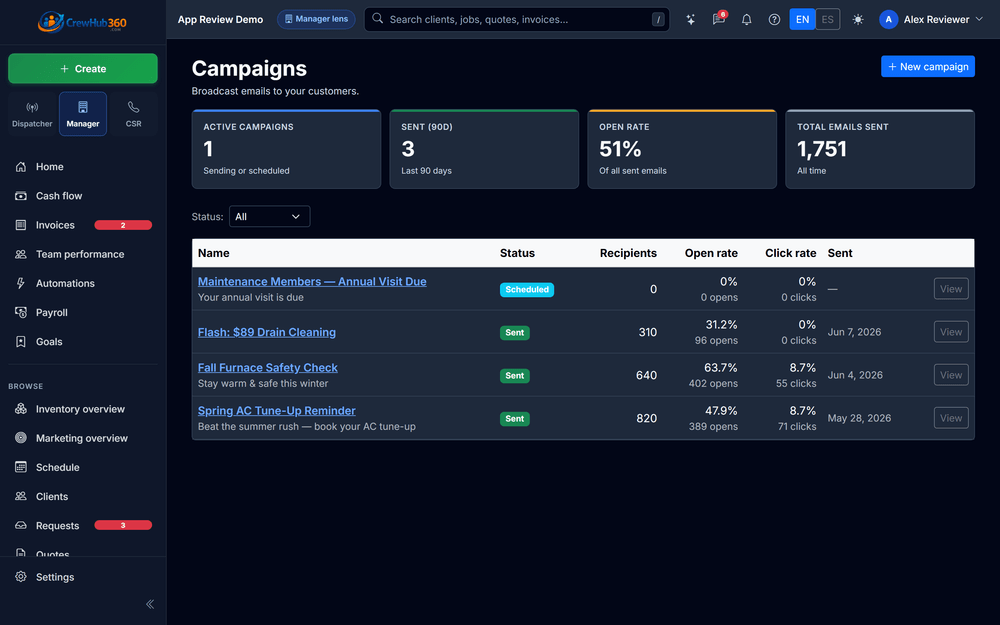Click the Manager lens badge
The image size is (1000, 625).
(x=316, y=19)
